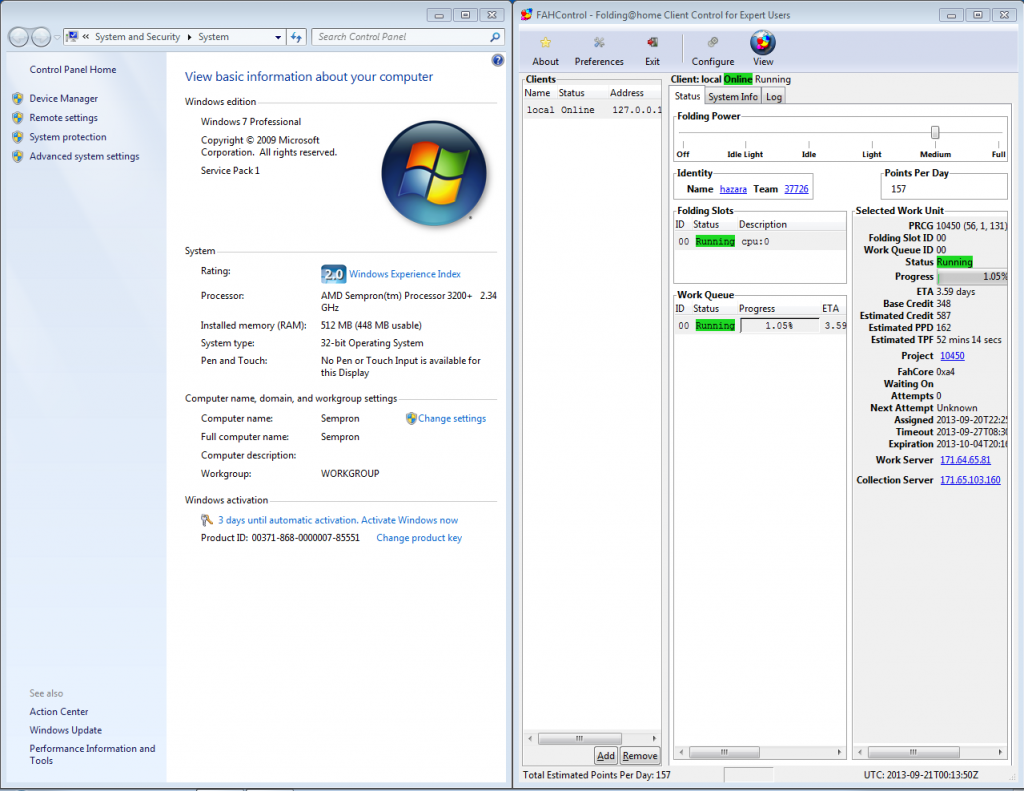The width and height of the screenshot is (1024, 791).
Task: Click System and Security in breadcrumb
Action: [x=137, y=37]
